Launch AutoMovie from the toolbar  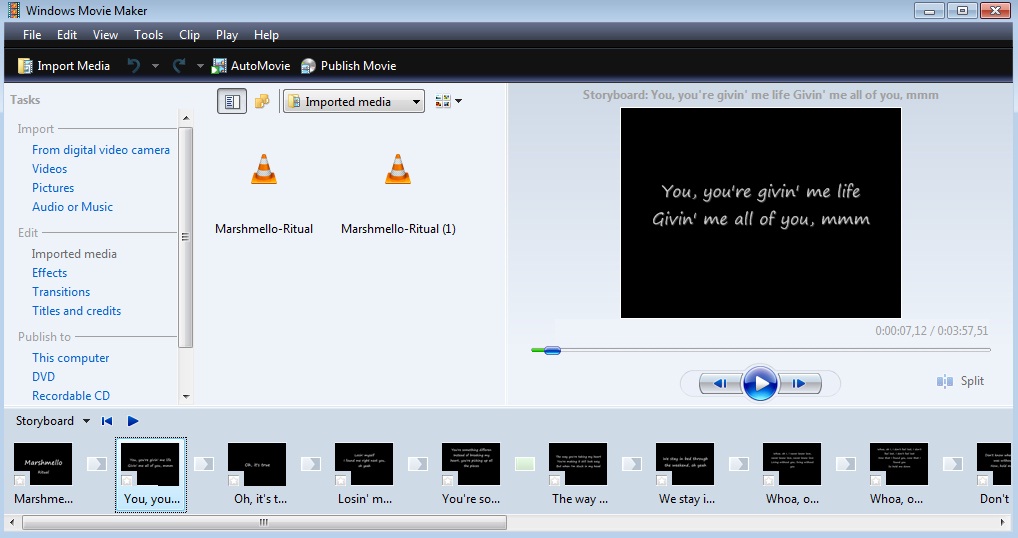click(x=251, y=66)
